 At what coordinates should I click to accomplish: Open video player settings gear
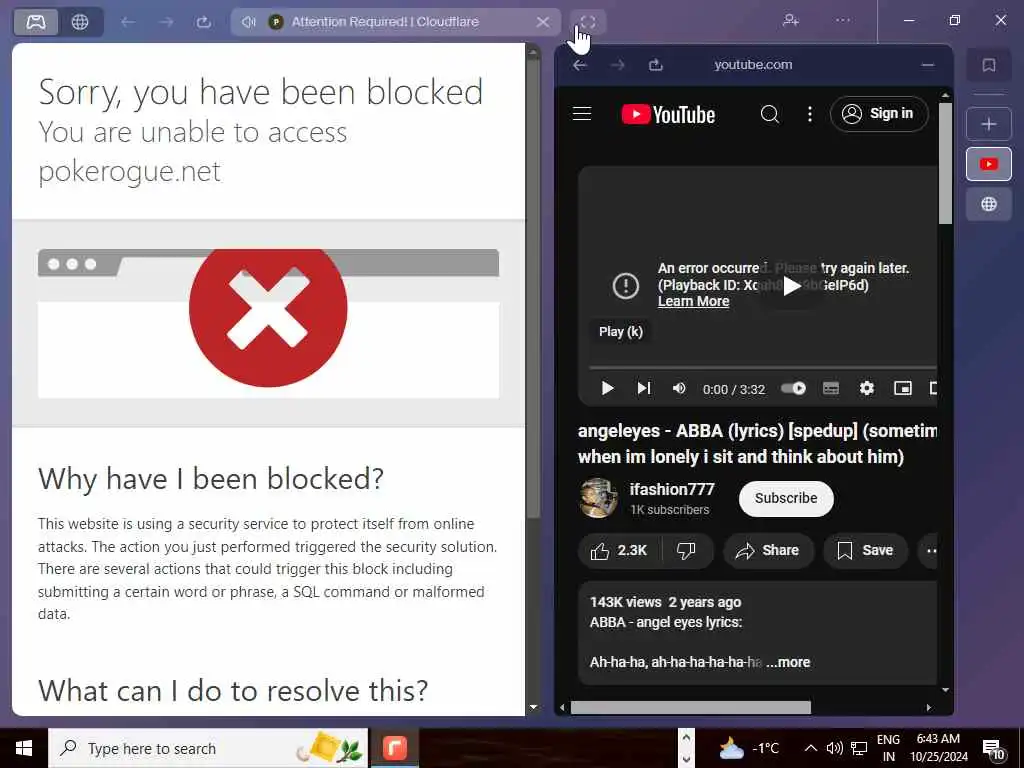[867, 389]
